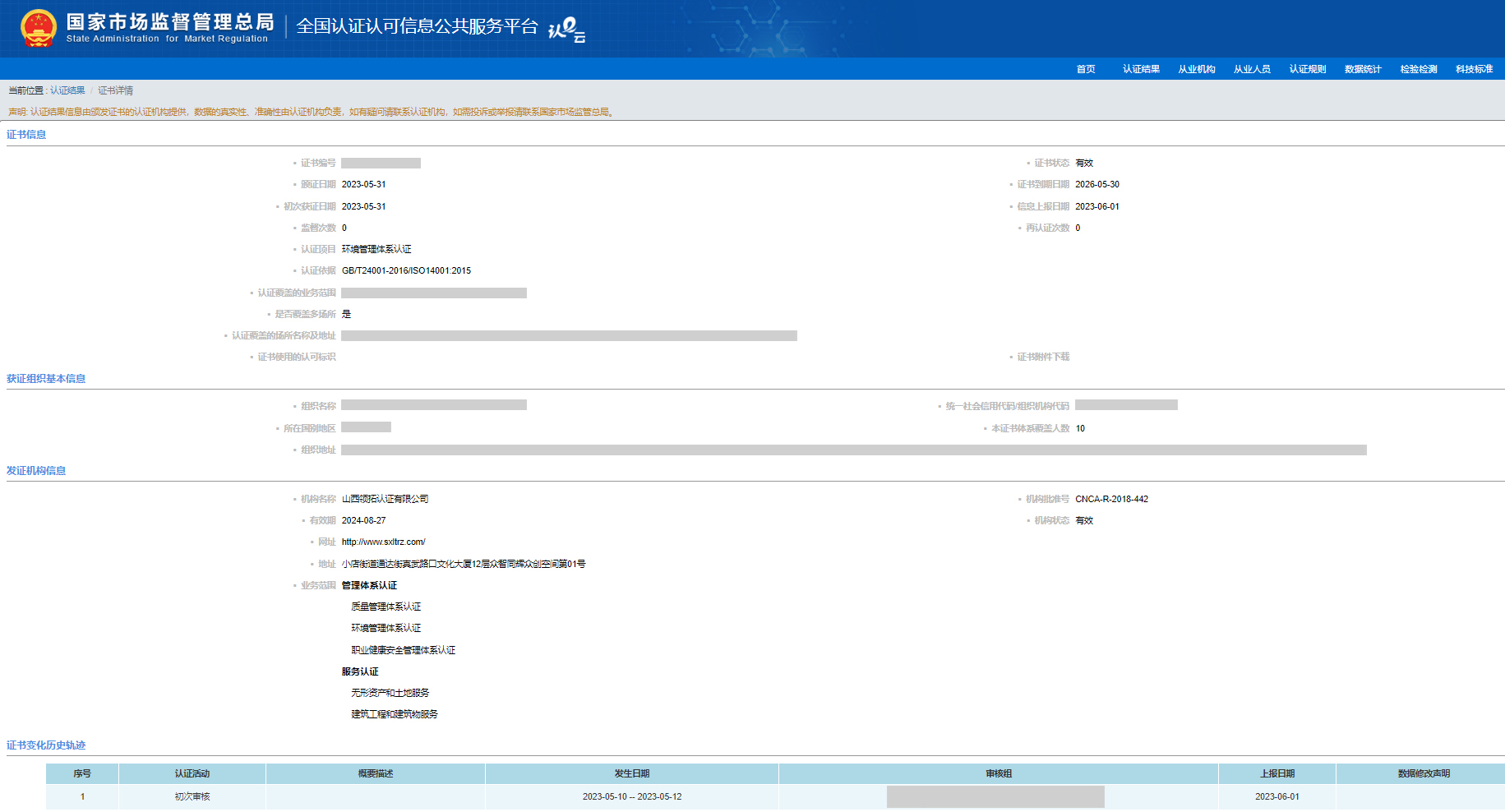The width and height of the screenshot is (1505, 812).
Task: Click the 数据修改声明 column header
Action: click(1423, 773)
